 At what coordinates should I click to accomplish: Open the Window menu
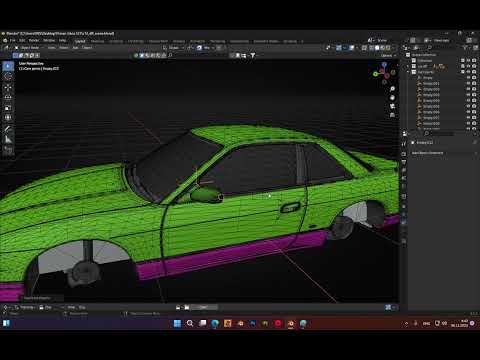click(x=49, y=40)
